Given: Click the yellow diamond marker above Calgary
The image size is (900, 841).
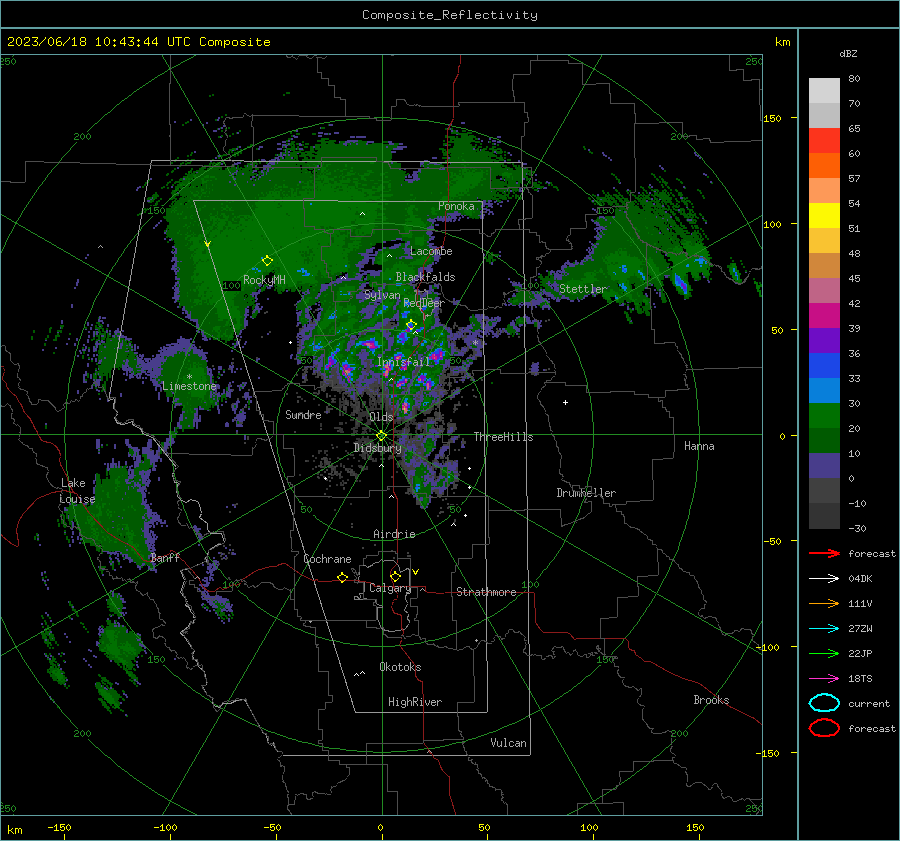Looking at the screenshot, I should tap(395, 576).
